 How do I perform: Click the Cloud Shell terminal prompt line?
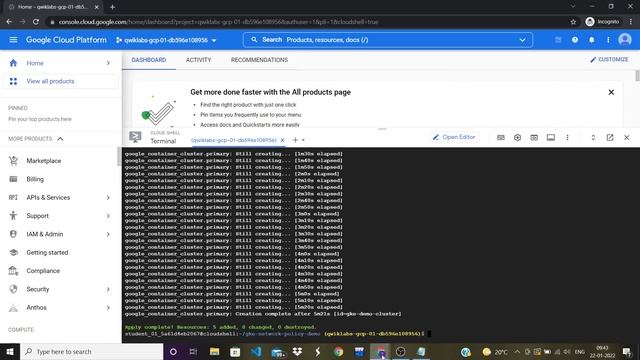point(278,334)
